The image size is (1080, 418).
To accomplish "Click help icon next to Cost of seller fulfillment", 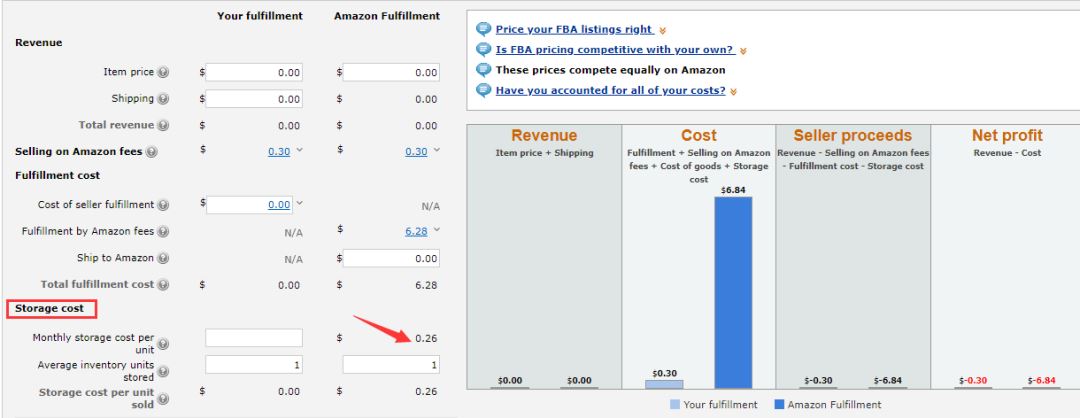I will (x=163, y=205).
